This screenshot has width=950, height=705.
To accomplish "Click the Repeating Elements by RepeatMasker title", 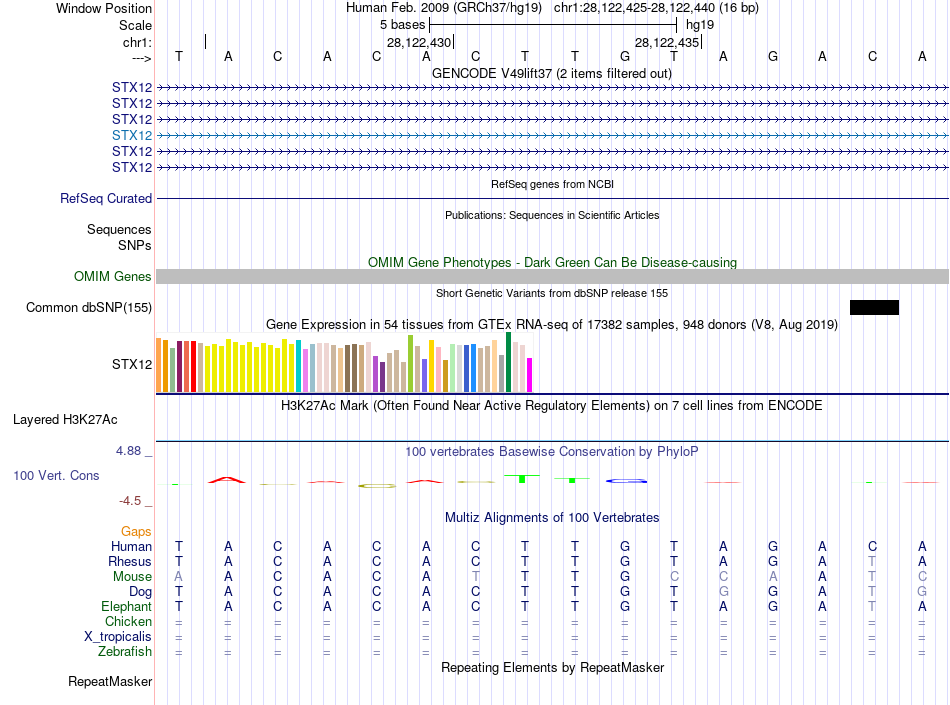I will [x=553, y=667].
